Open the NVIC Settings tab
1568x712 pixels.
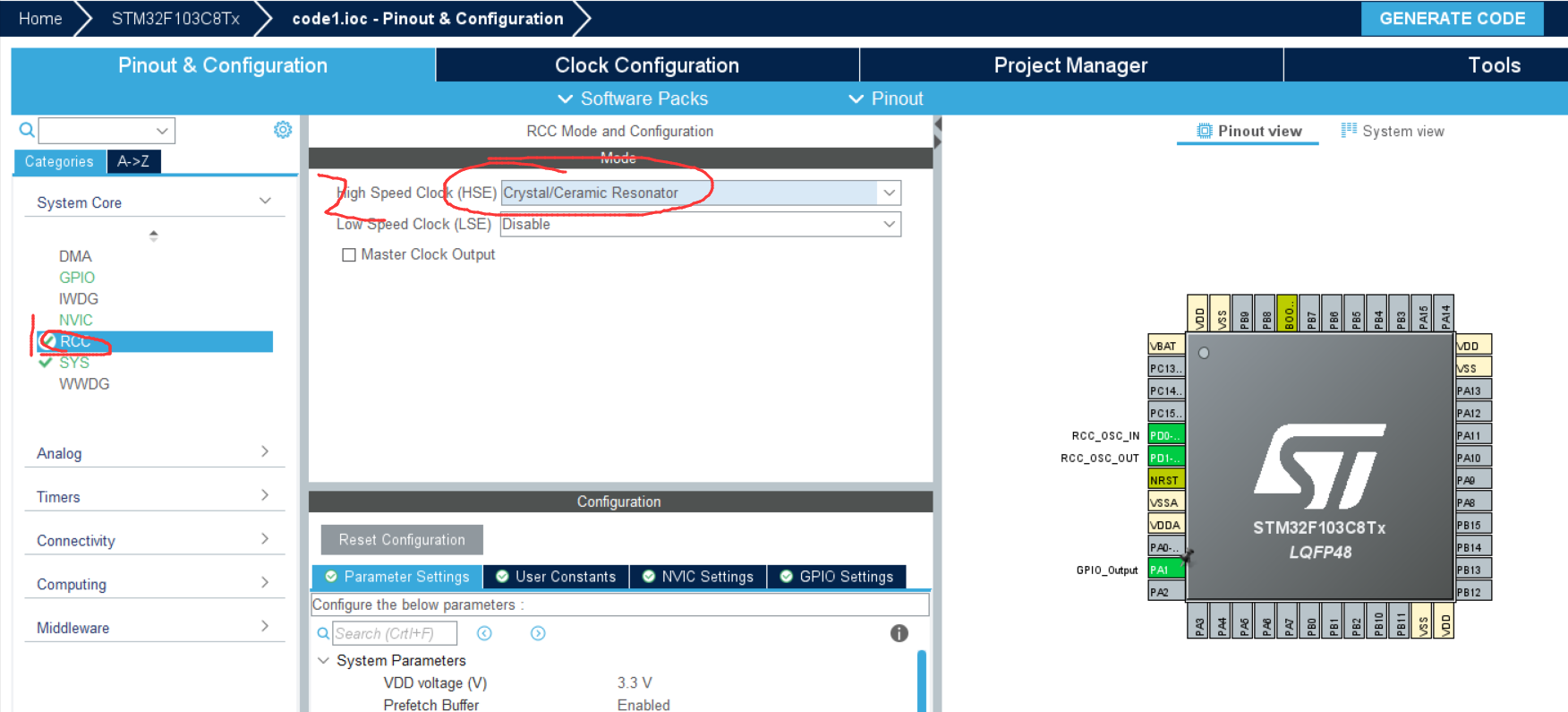pos(698,577)
